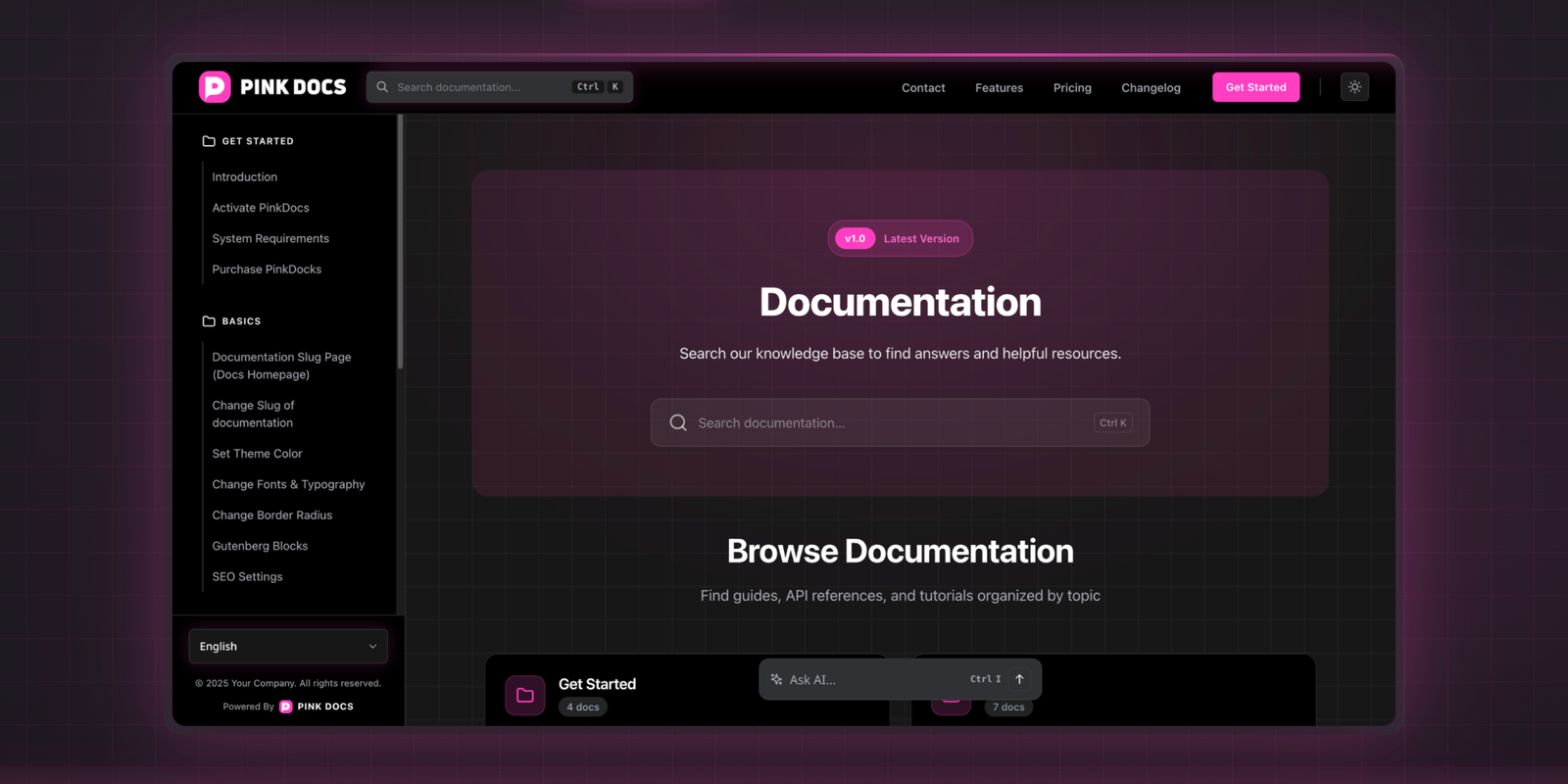This screenshot has width=1568, height=784.
Task: Open Set Theme Color doc
Action: pos(257,454)
